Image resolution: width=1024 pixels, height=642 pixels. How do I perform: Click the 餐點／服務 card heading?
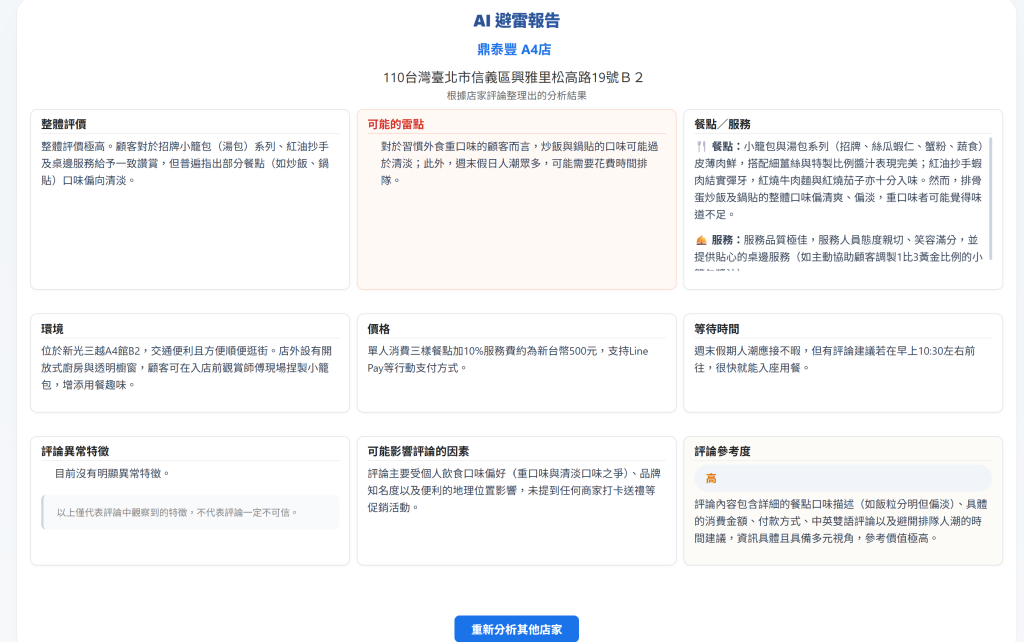(x=722, y=124)
